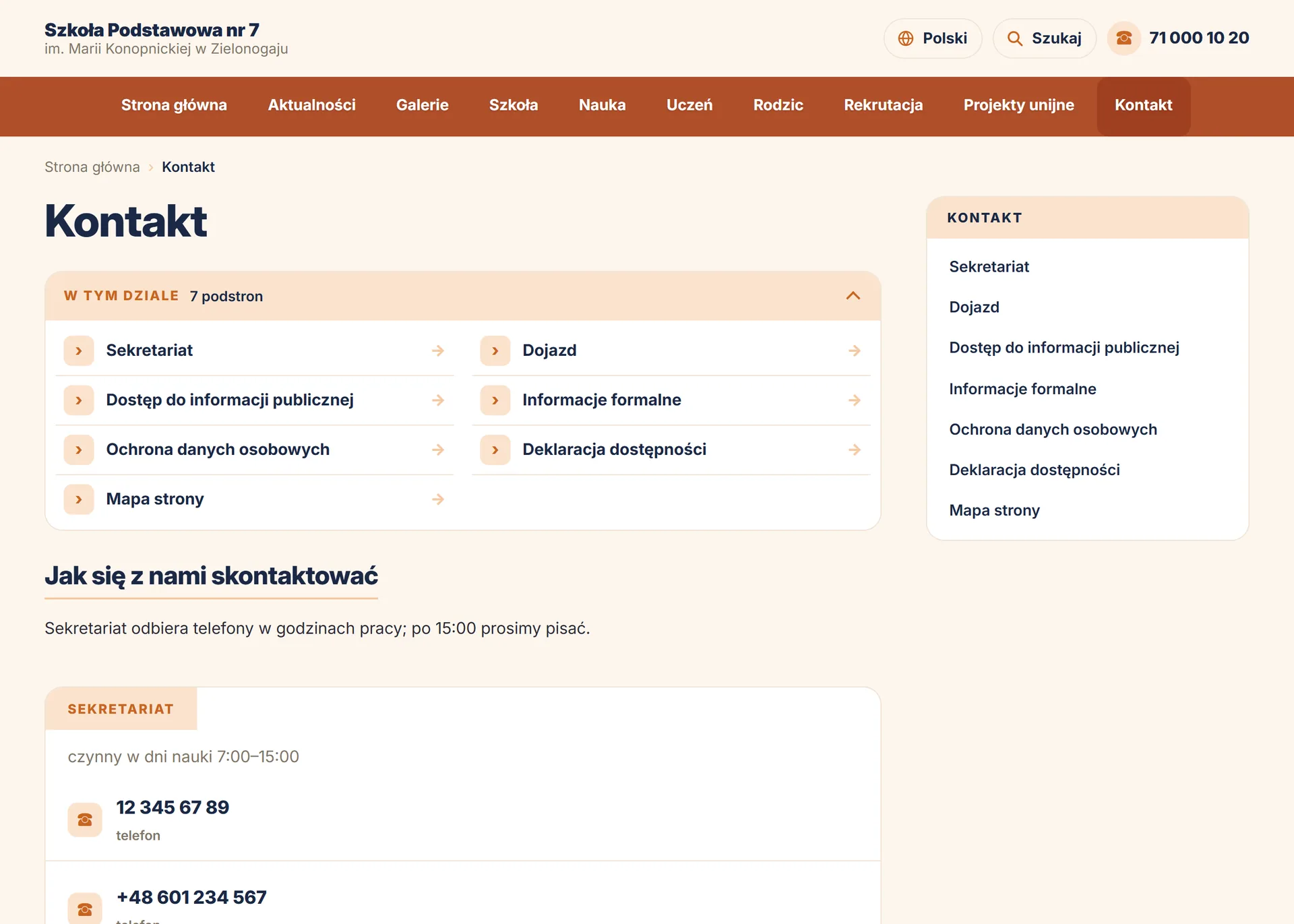Go to the Aktualności menu item
The width and height of the screenshot is (1294, 924).
(x=311, y=105)
